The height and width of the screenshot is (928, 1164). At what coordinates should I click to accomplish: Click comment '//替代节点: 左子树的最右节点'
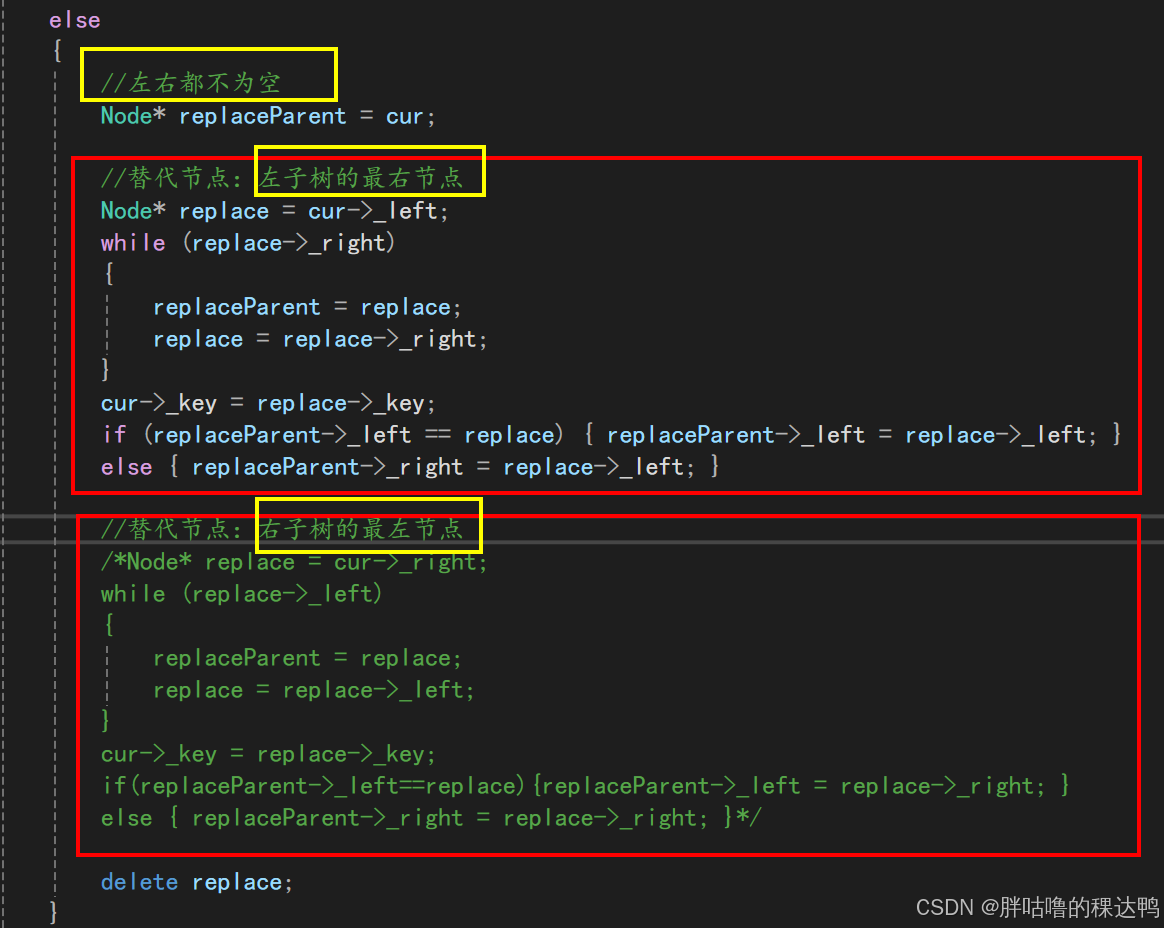point(281,178)
